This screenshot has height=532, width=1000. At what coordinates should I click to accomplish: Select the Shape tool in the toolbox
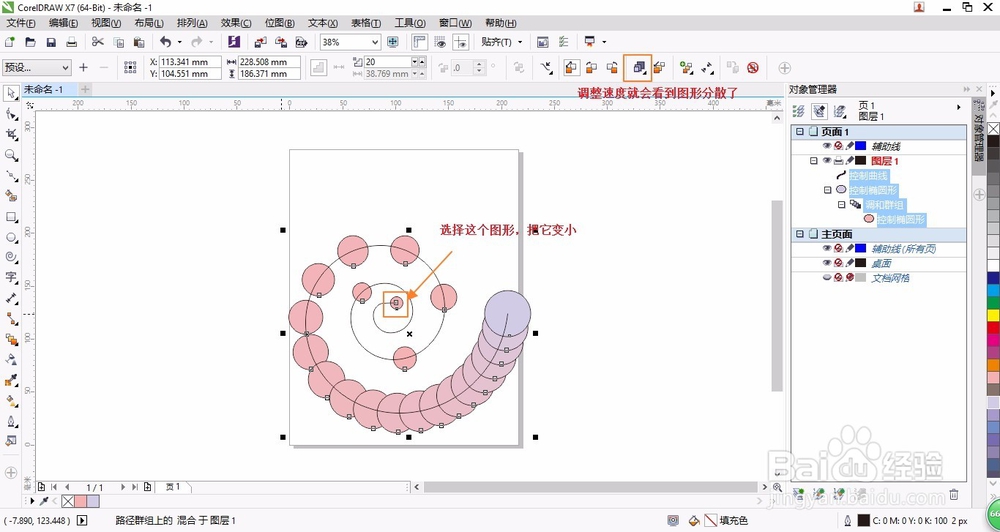[11, 114]
